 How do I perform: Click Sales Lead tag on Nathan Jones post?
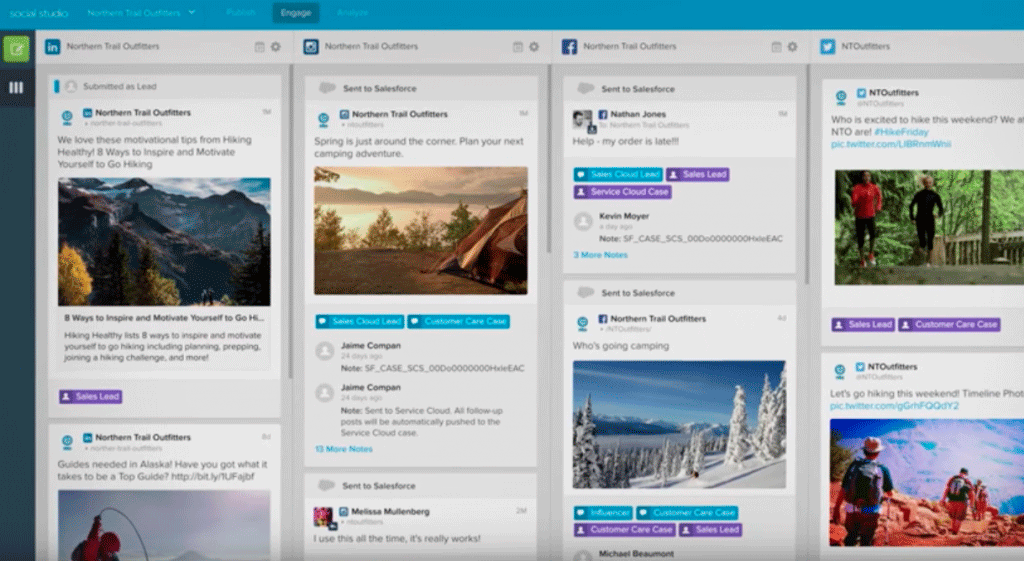point(698,174)
